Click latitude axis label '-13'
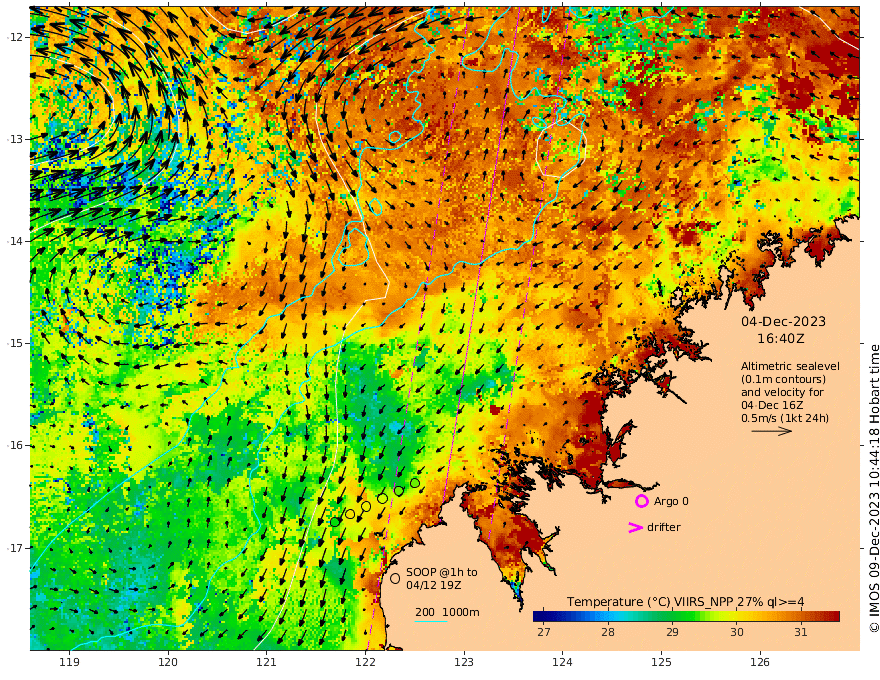Viewport: 880px width, 680px height. [15, 139]
